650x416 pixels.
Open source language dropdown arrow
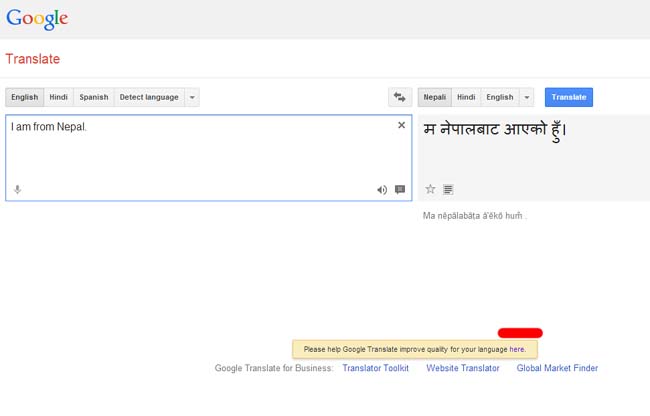tap(192, 97)
